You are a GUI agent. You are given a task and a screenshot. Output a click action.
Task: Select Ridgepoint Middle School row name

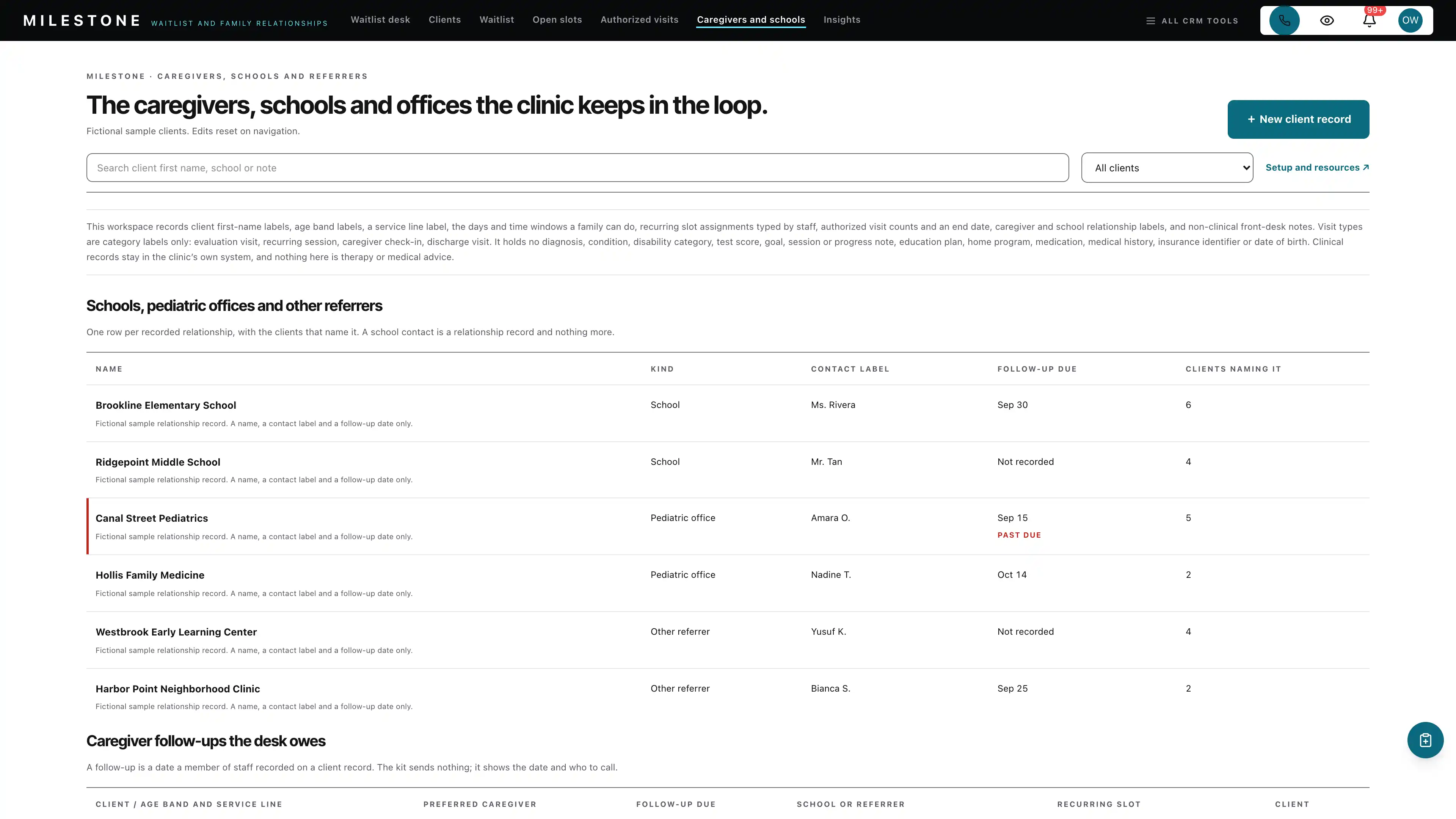[x=158, y=462]
